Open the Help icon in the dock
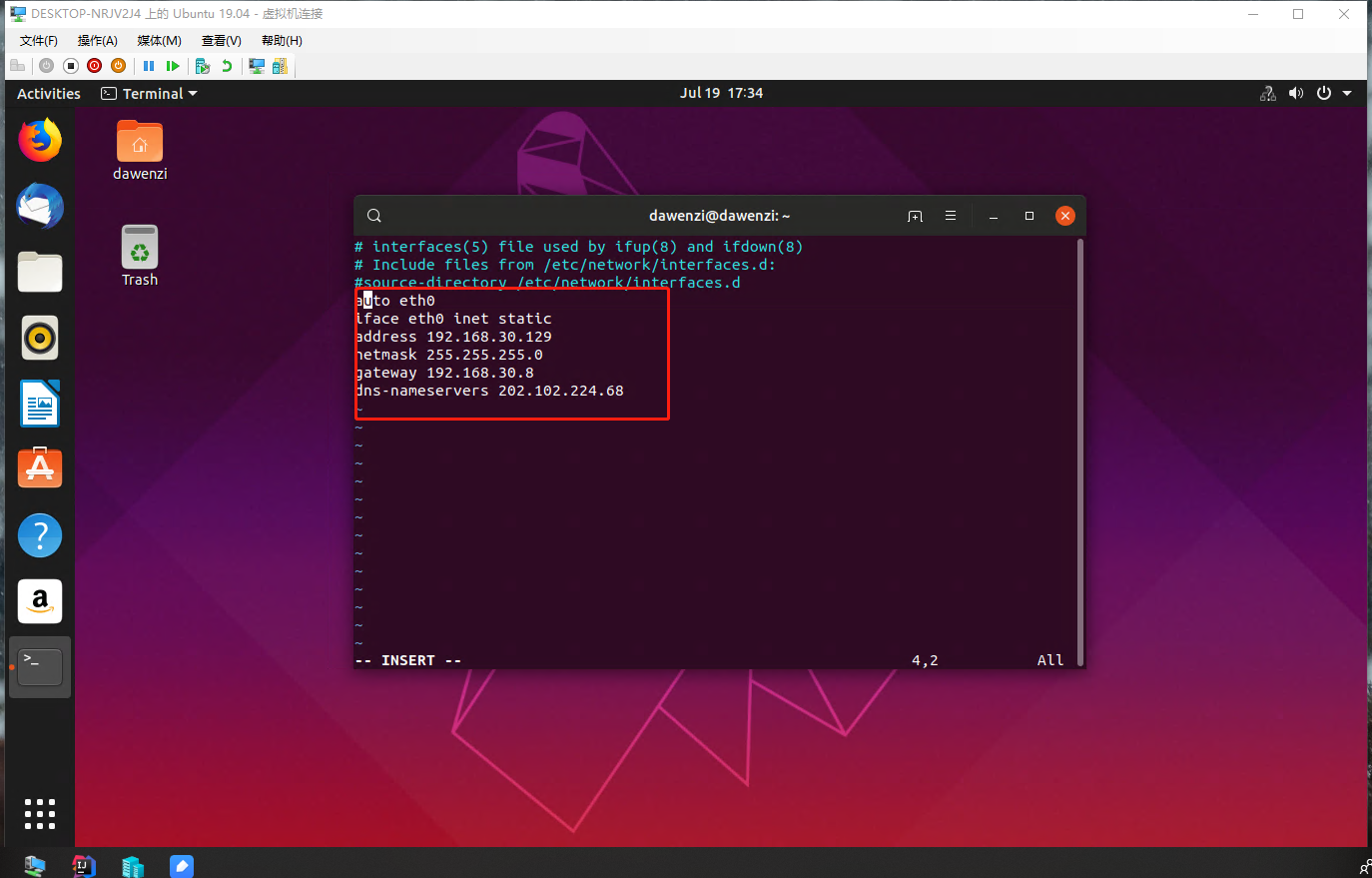The image size is (1372, 878). [x=40, y=535]
